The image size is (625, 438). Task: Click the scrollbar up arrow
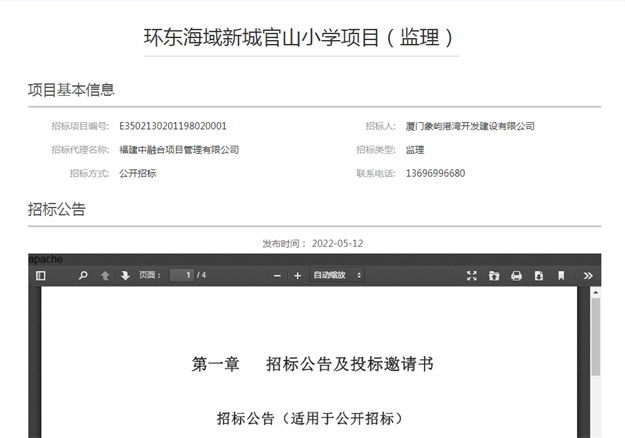click(596, 293)
